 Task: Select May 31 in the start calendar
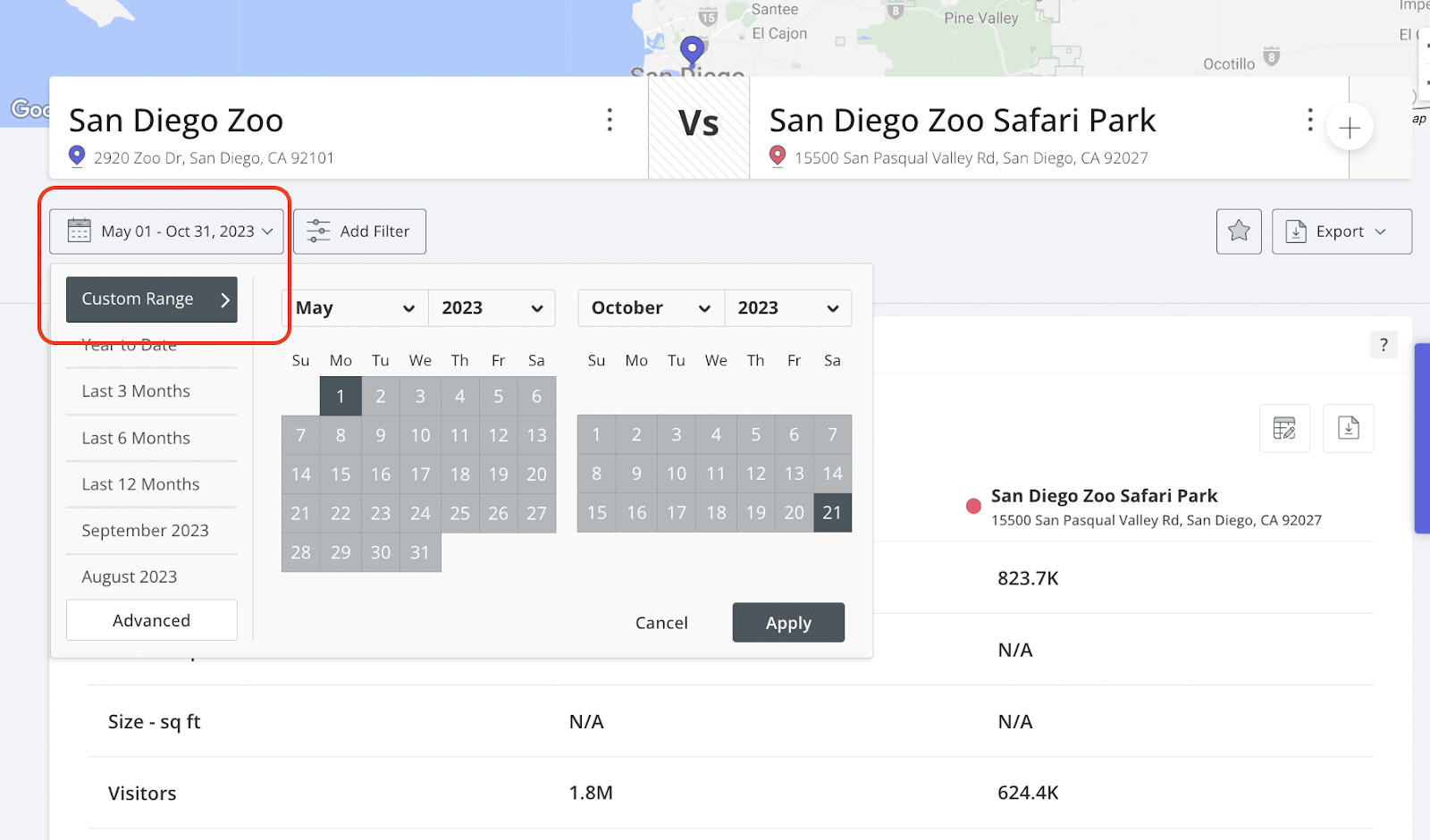pos(420,552)
